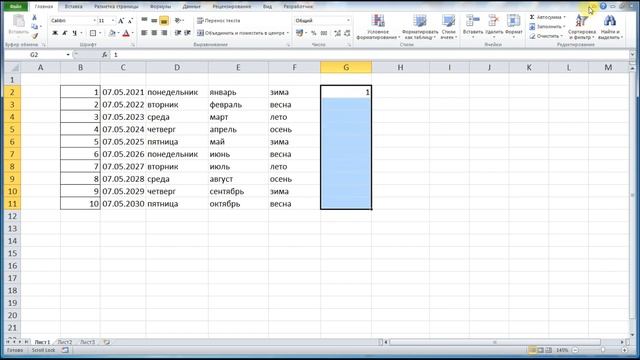The width and height of the screenshot is (640, 360).
Task: Open Заполнить fill menu
Action: [547, 27]
